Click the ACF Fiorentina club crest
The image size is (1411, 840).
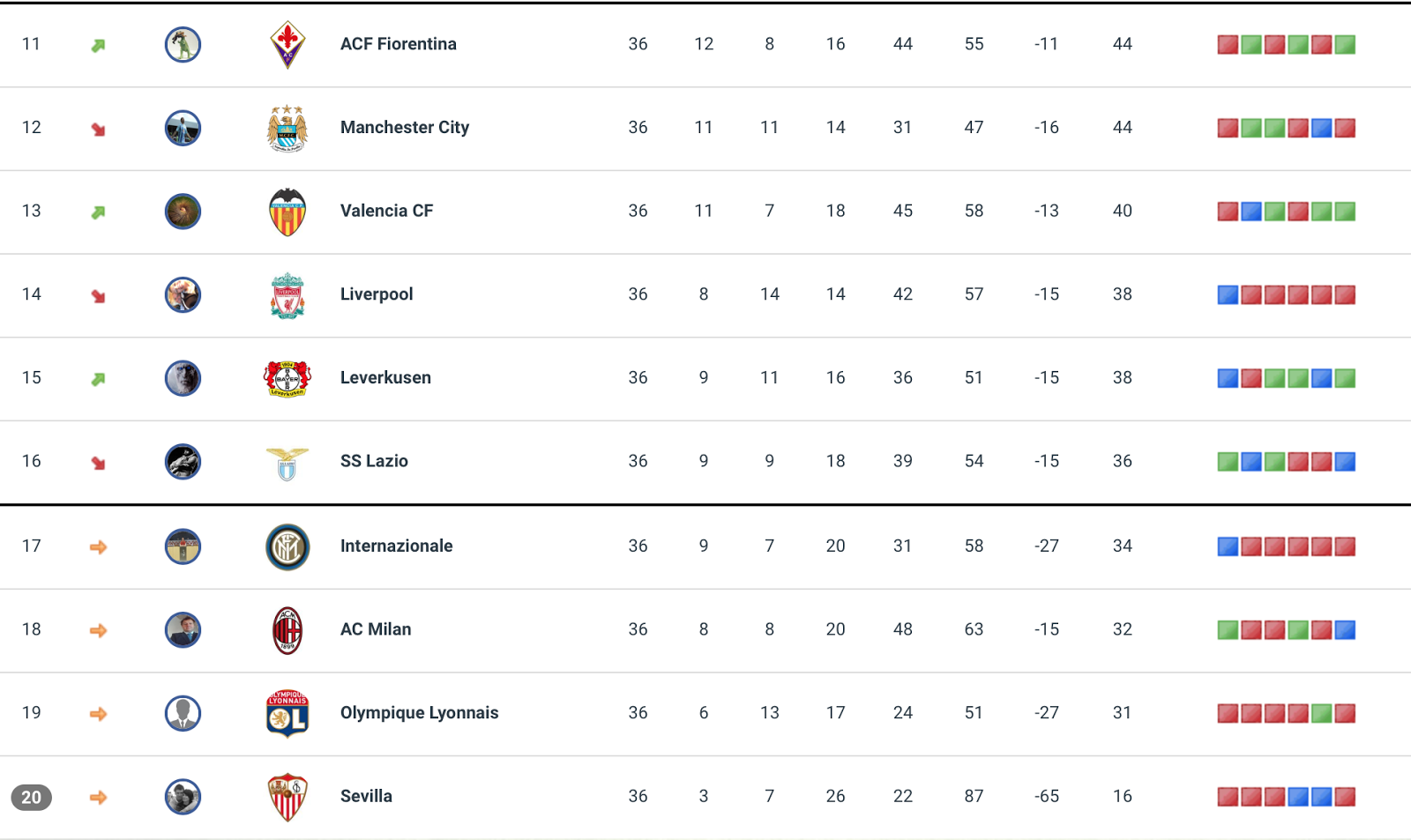(287, 45)
